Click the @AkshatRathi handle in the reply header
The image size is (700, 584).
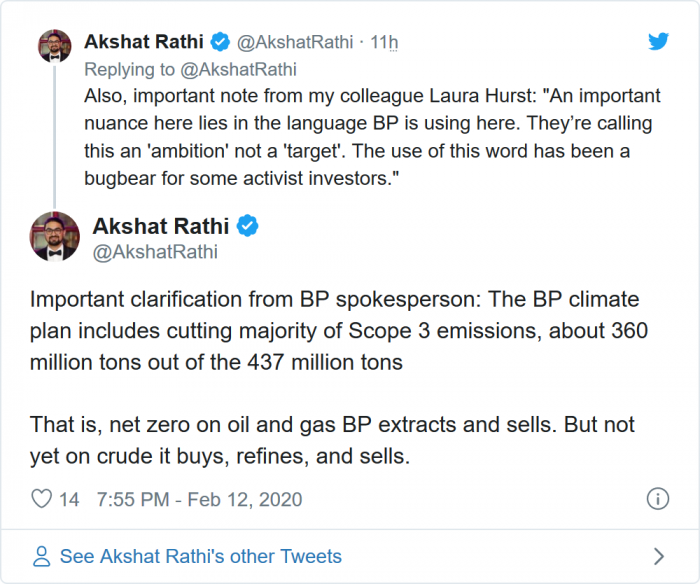(x=299, y=43)
